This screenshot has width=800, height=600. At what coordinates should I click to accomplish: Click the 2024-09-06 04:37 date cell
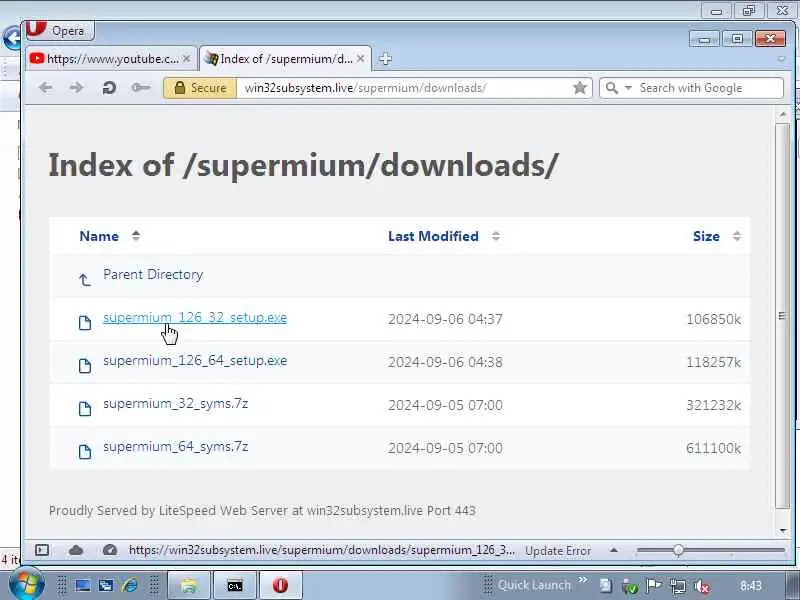445,319
